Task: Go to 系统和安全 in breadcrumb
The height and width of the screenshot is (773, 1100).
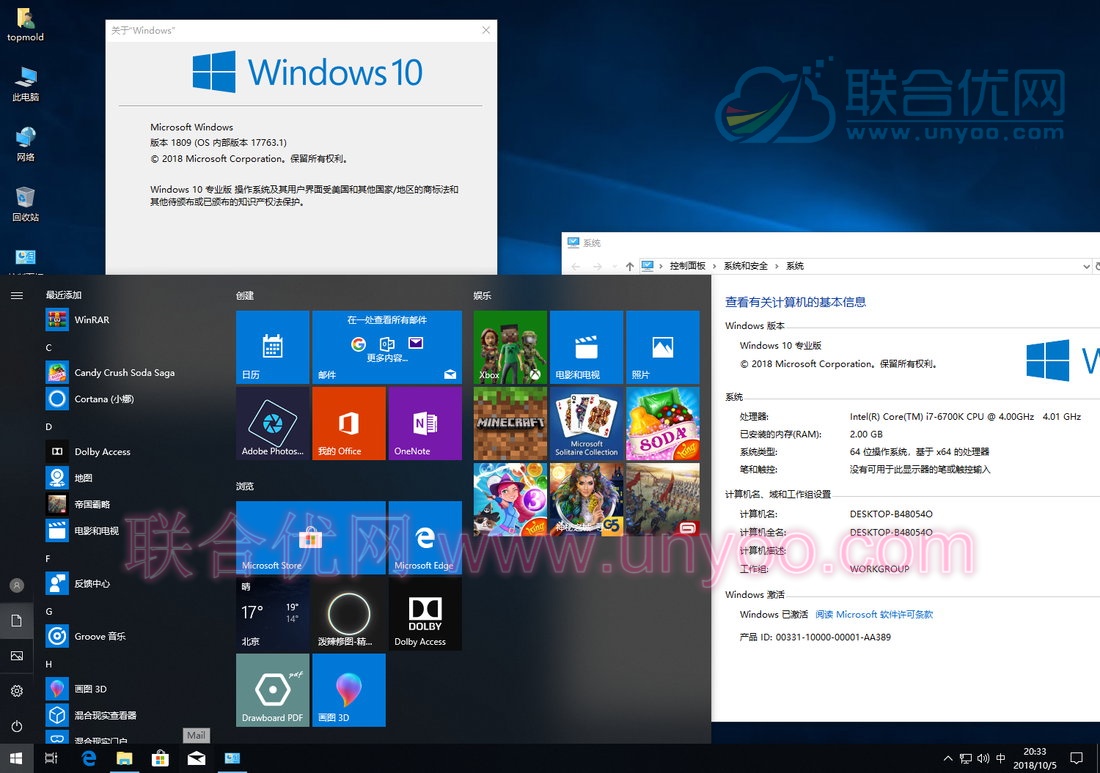Action: (745, 266)
